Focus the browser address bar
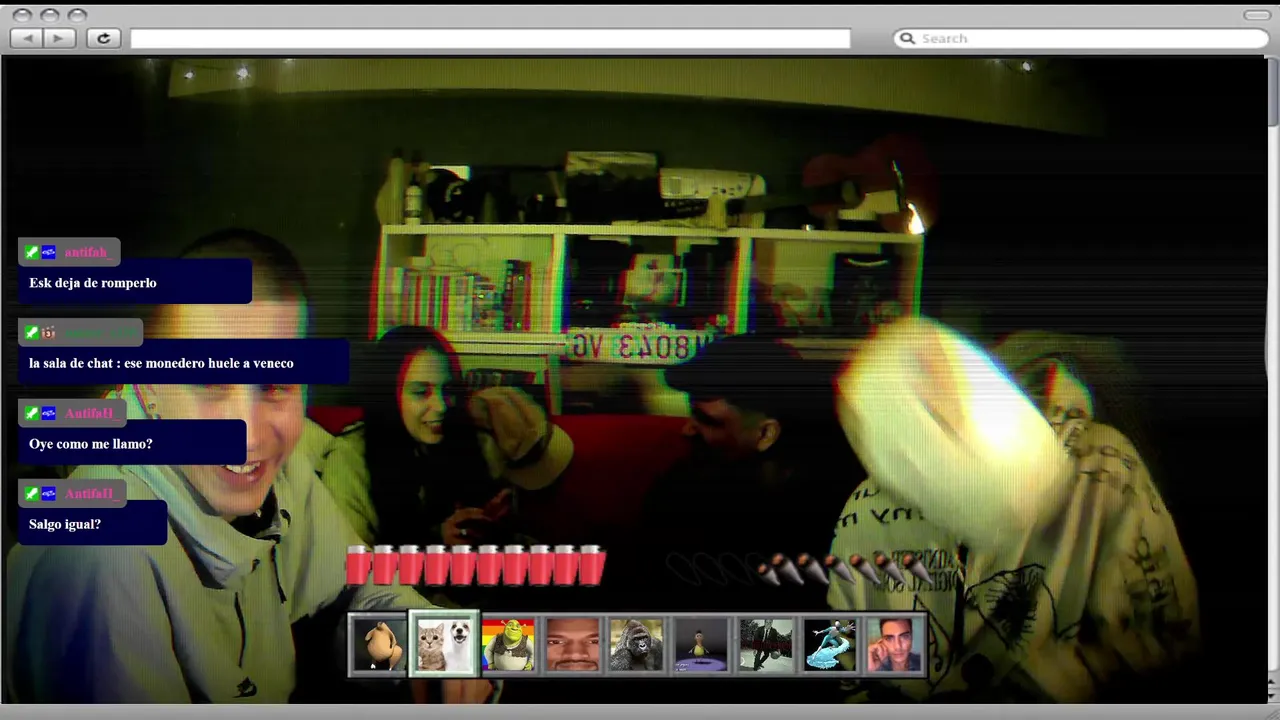 coord(490,38)
